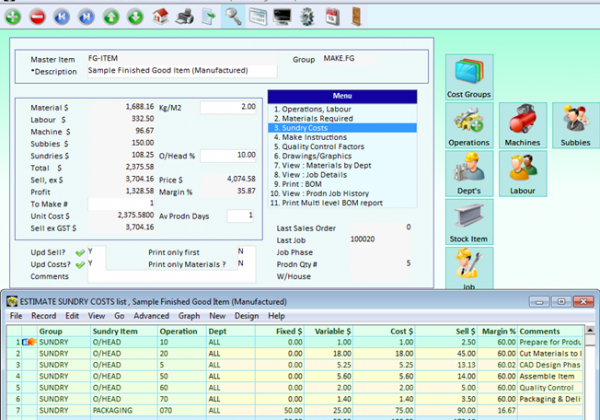
Task: Select menu option 3. Sundry Costs
Action: tap(342, 128)
